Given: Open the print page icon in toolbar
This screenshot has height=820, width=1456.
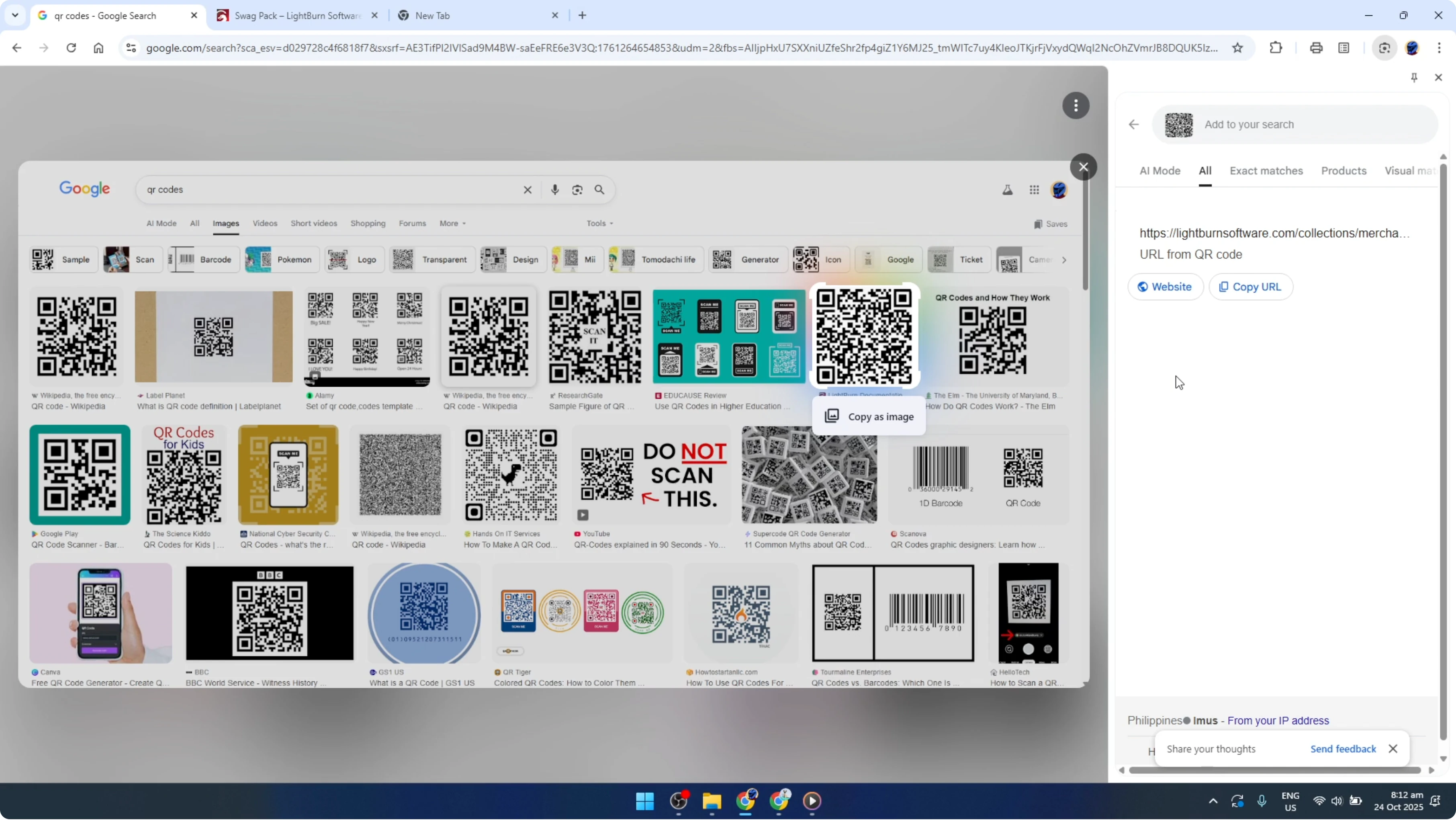Looking at the screenshot, I should (x=1317, y=48).
